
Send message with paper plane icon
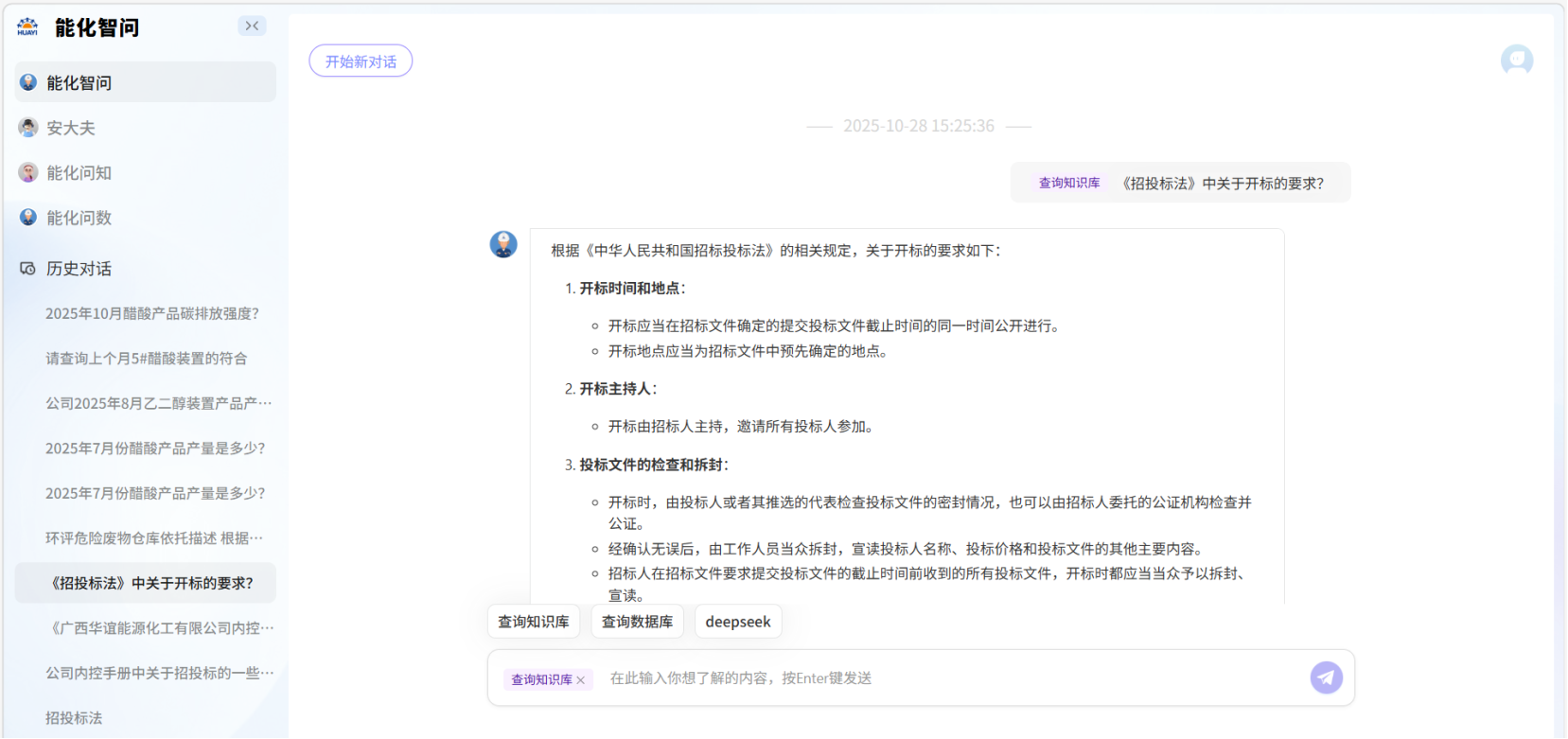pyautogui.click(x=1326, y=677)
